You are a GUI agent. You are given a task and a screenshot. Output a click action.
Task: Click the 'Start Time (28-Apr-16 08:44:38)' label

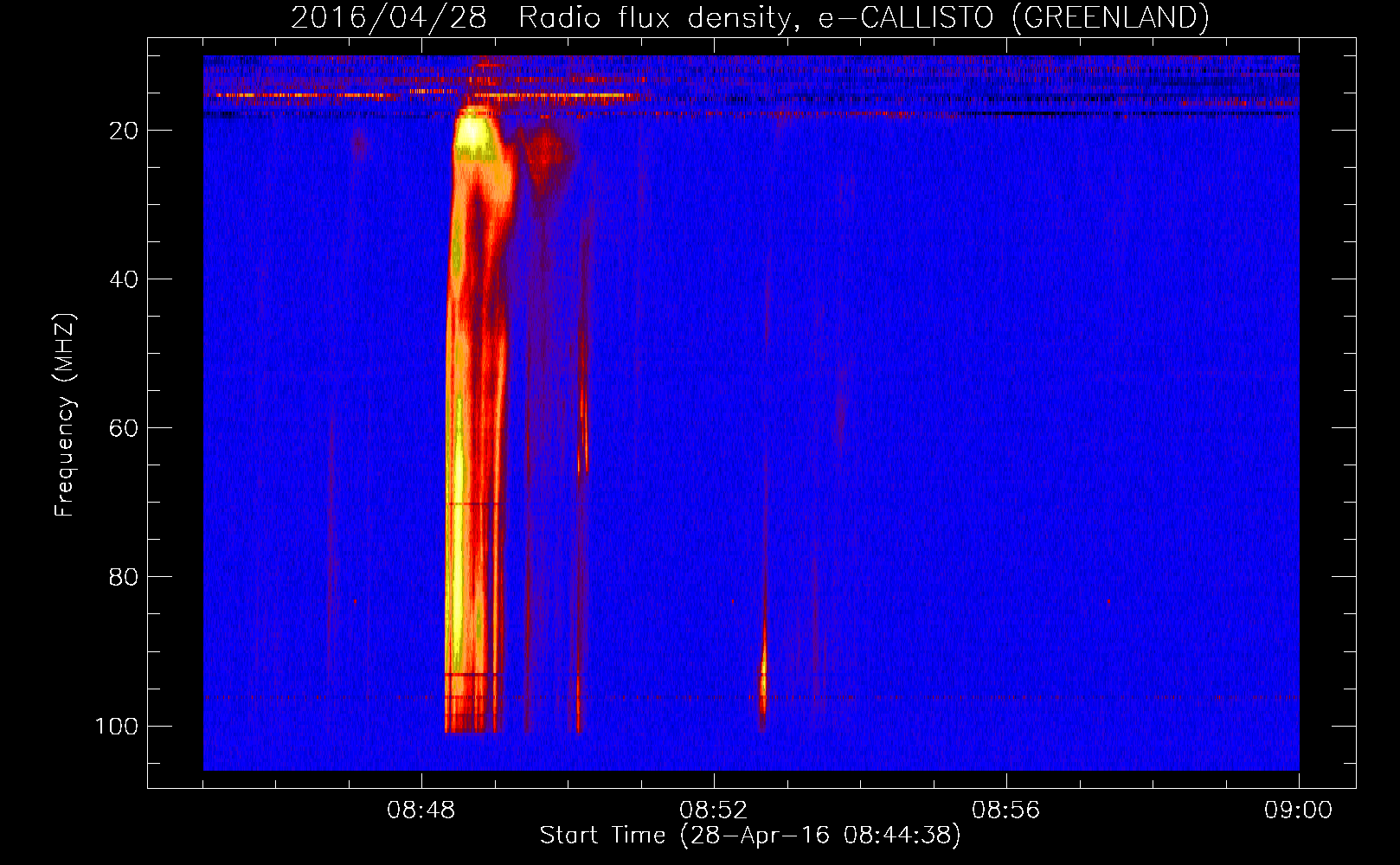[750, 836]
